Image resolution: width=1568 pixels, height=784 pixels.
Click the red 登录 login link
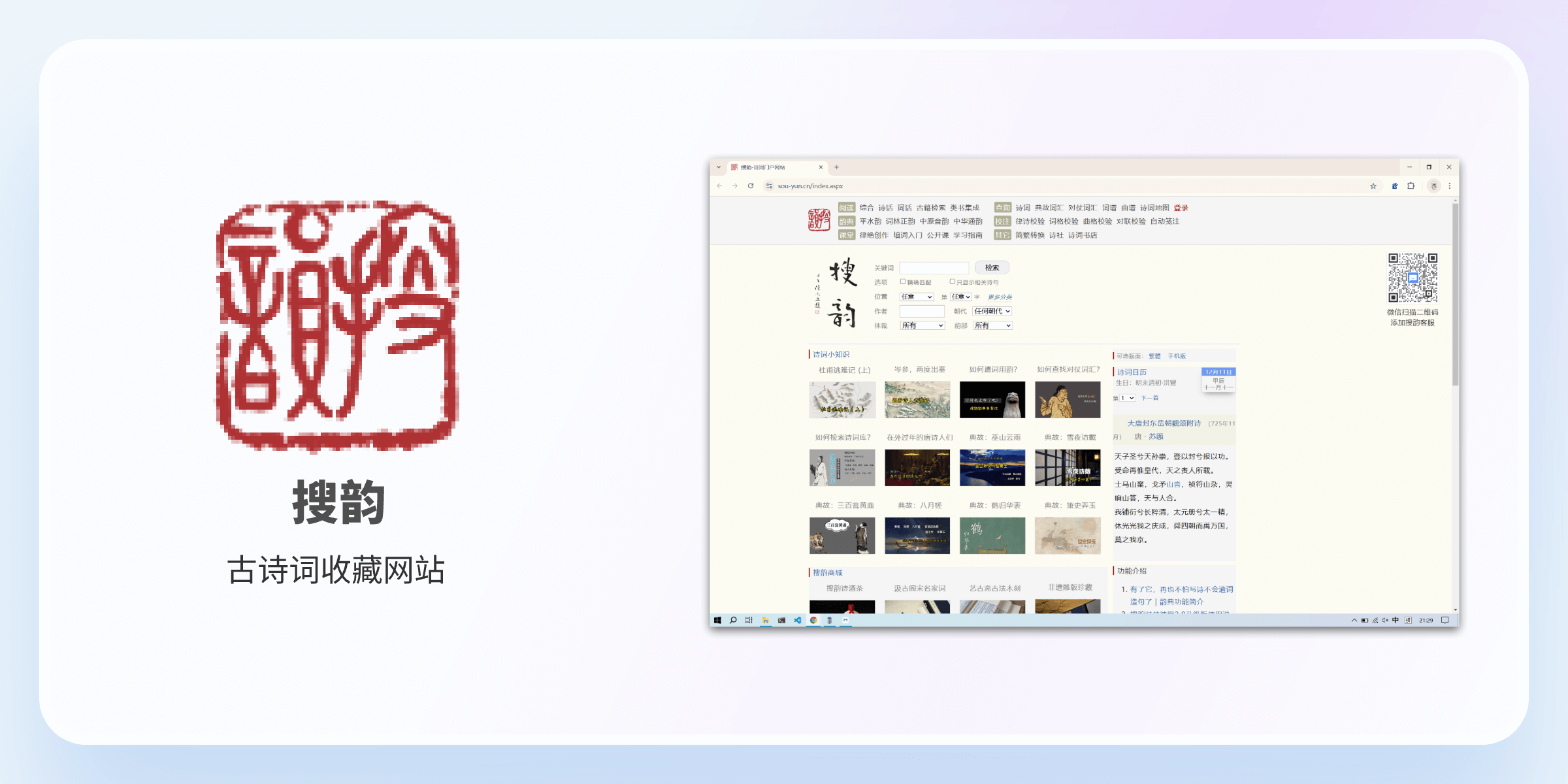[1181, 208]
